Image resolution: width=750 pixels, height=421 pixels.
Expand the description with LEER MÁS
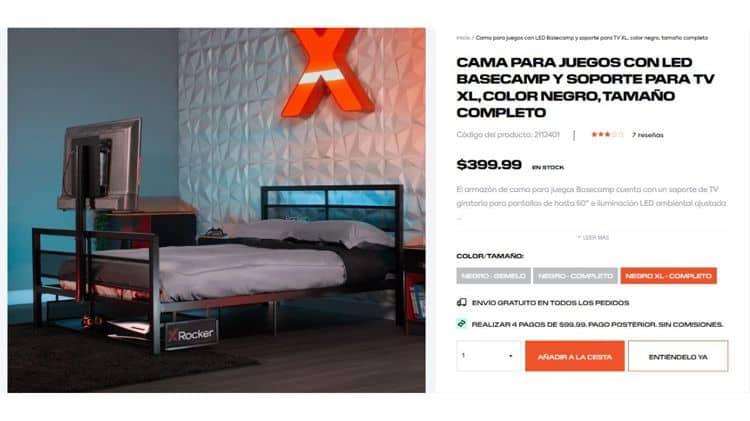coord(593,237)
